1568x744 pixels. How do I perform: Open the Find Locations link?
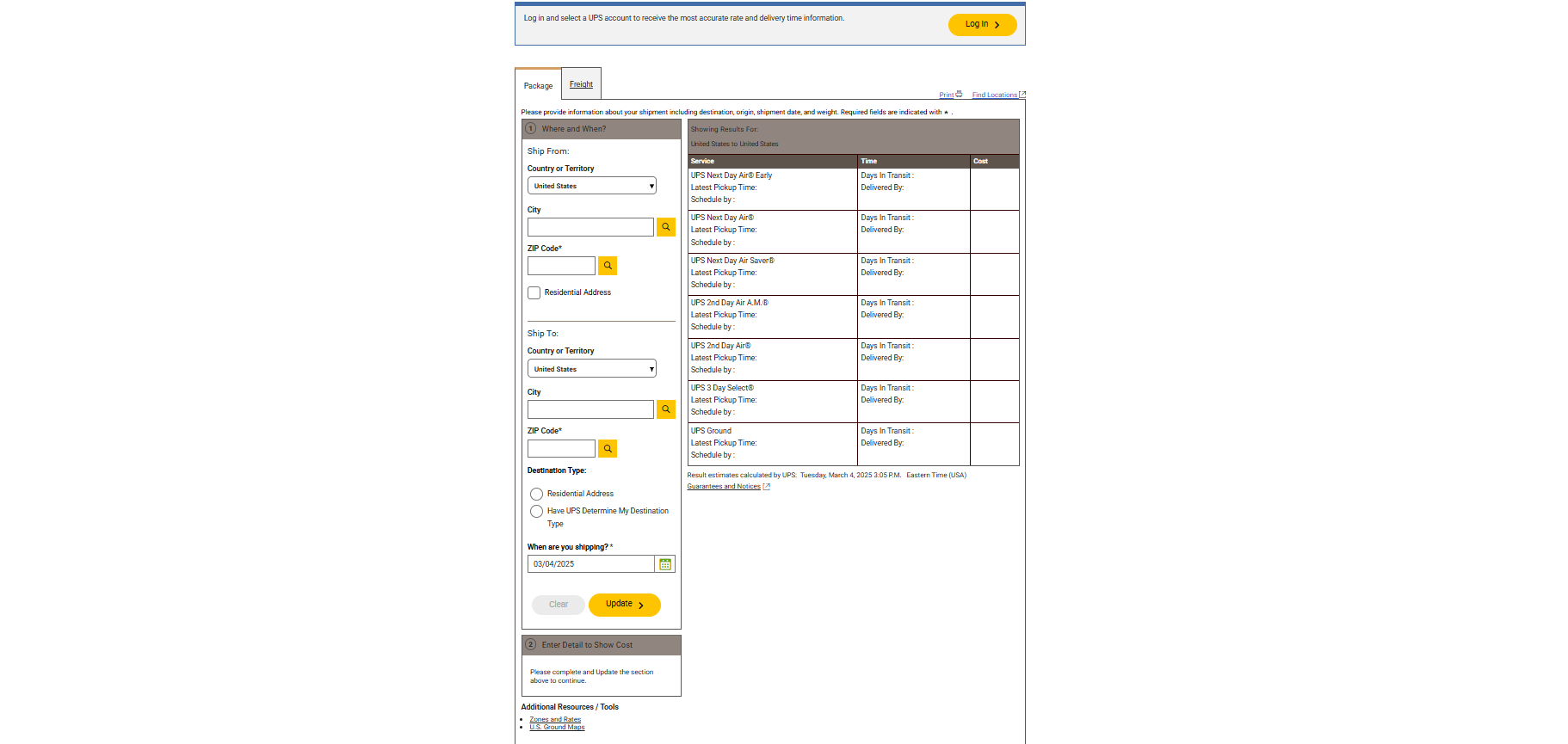998,95
